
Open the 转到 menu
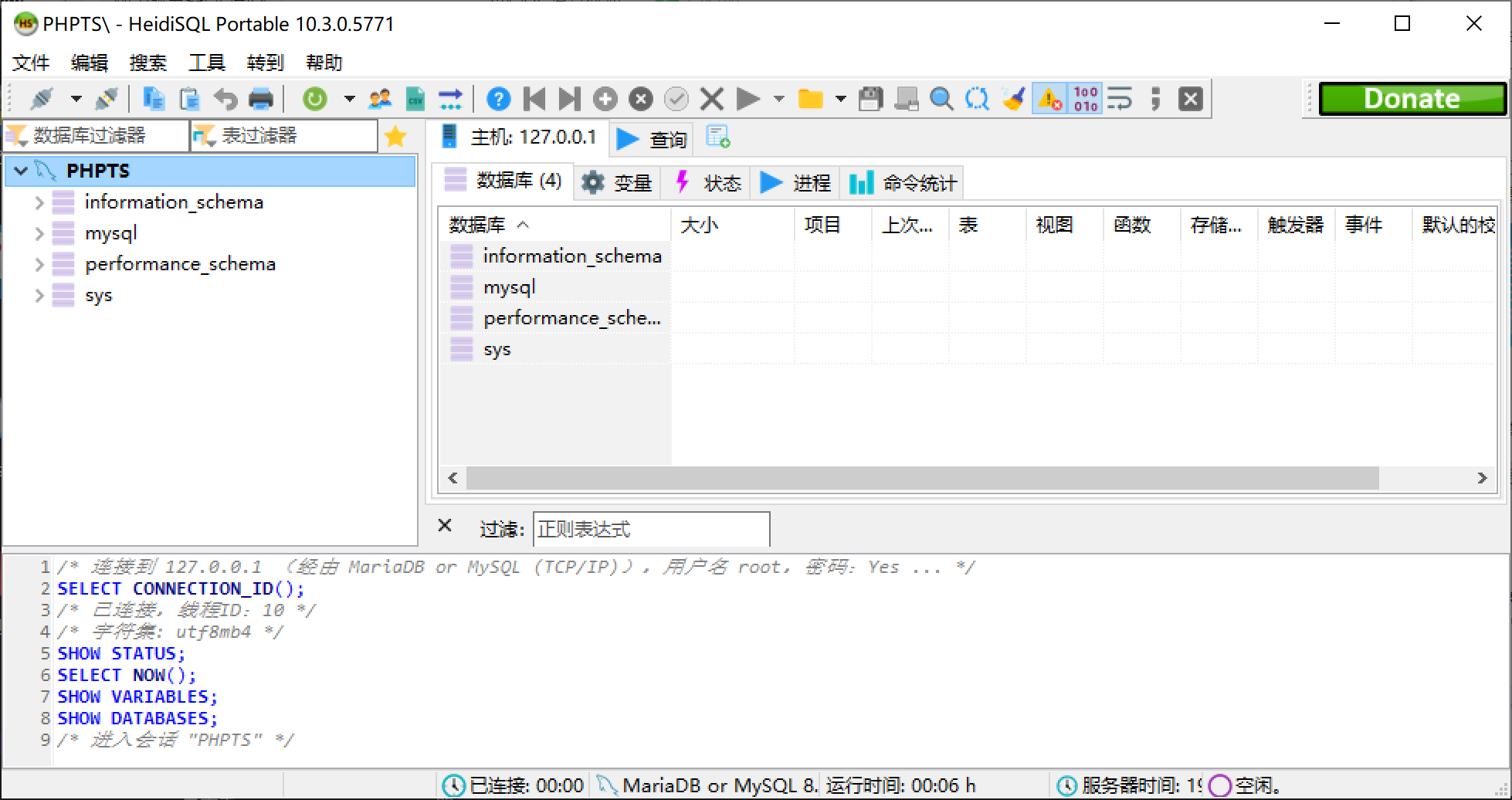(x=266, y=63)
